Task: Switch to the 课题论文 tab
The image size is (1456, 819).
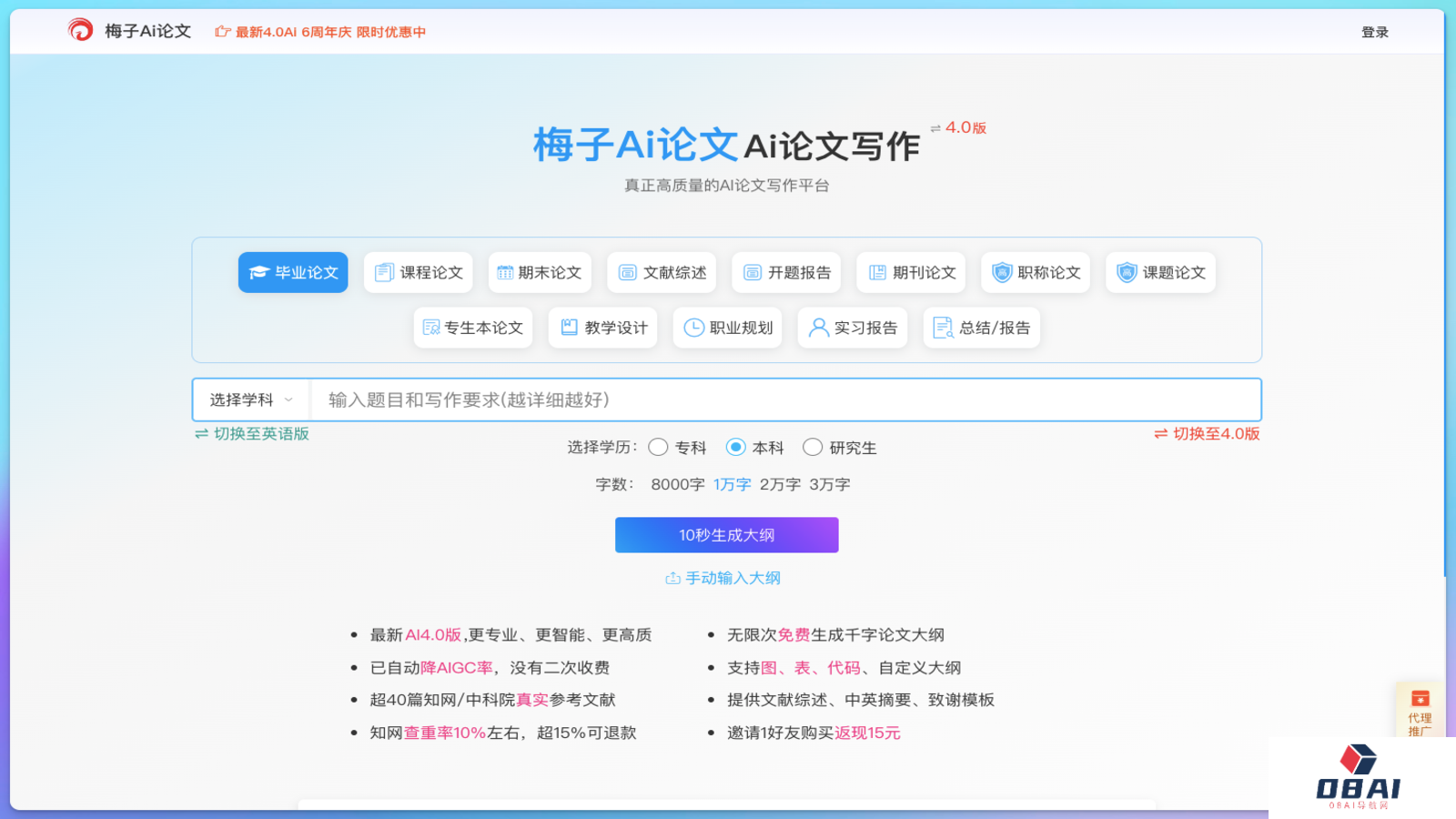Action: [x=1160, y=271]
